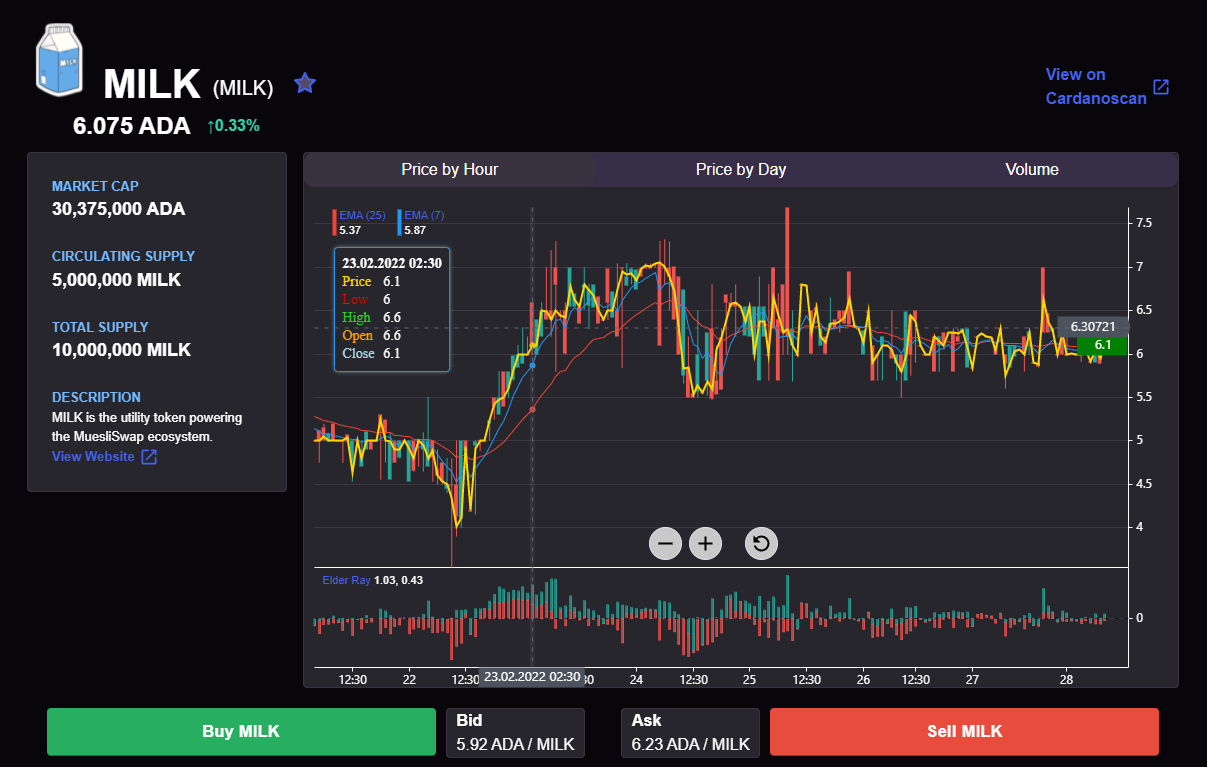Click the Elder Ray indicator label
This screenshot has height=767, width=1207.
coord(346,580)
